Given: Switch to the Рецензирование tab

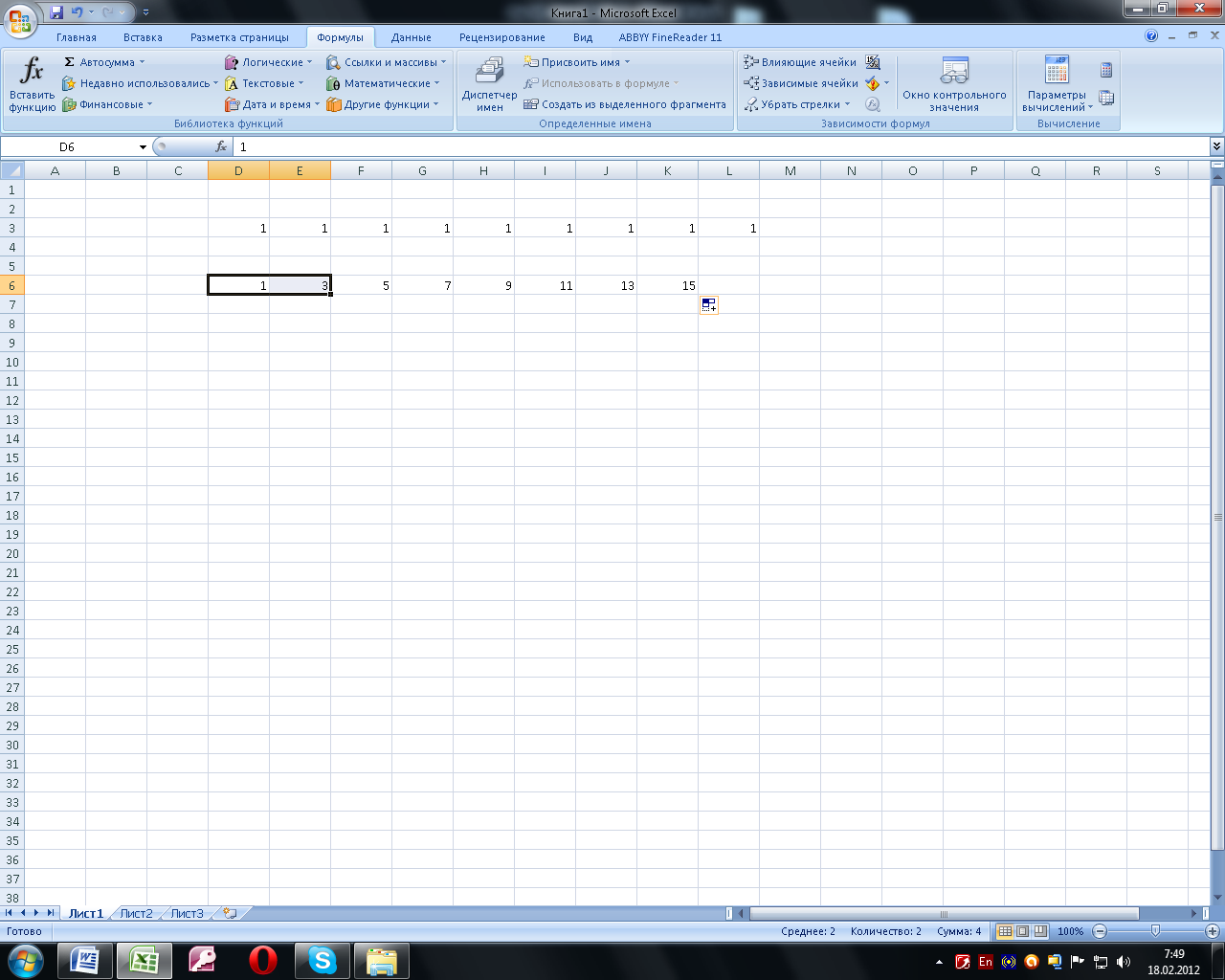Looking at the screenshot, I should (x=502, y=37).
